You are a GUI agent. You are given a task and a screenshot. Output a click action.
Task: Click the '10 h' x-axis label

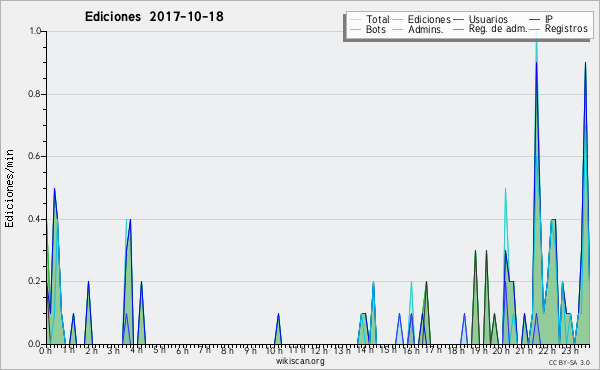[x=274, y=350]
